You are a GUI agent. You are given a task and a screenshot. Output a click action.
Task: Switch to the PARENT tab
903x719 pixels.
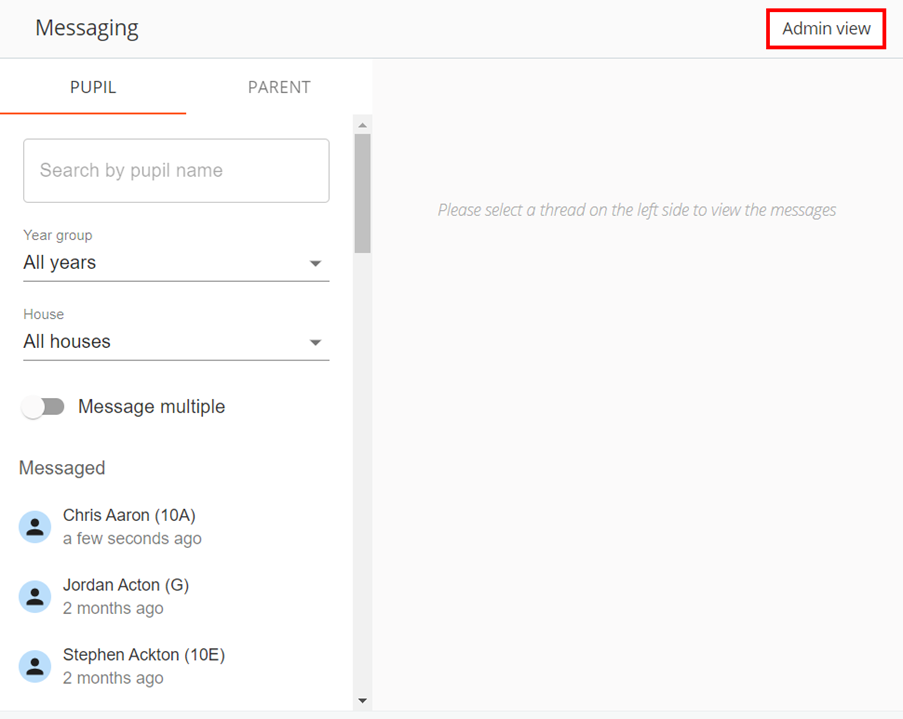[279, 87]
